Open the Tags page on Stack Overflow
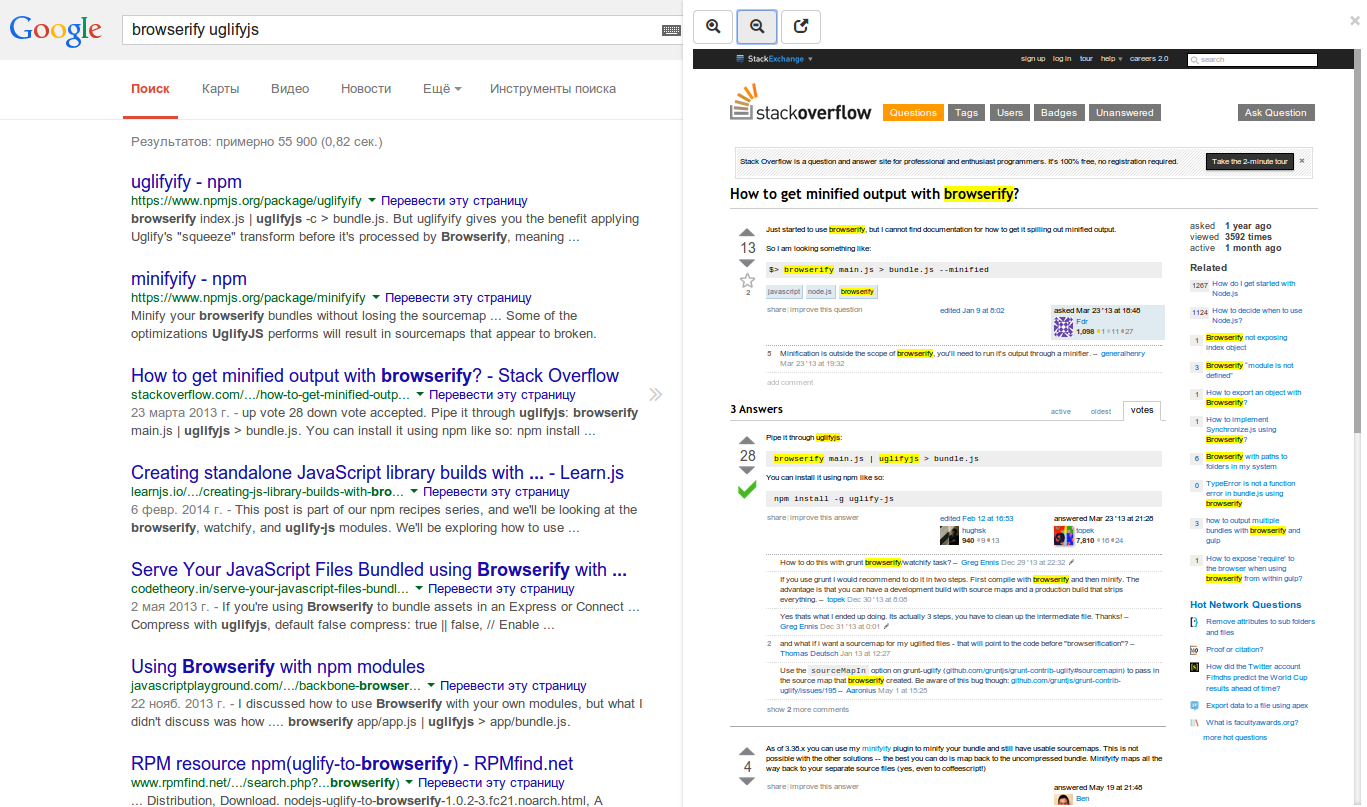The height and width of the screenshot is (807, 1367). pyautogui.click(x=966, y=113)
